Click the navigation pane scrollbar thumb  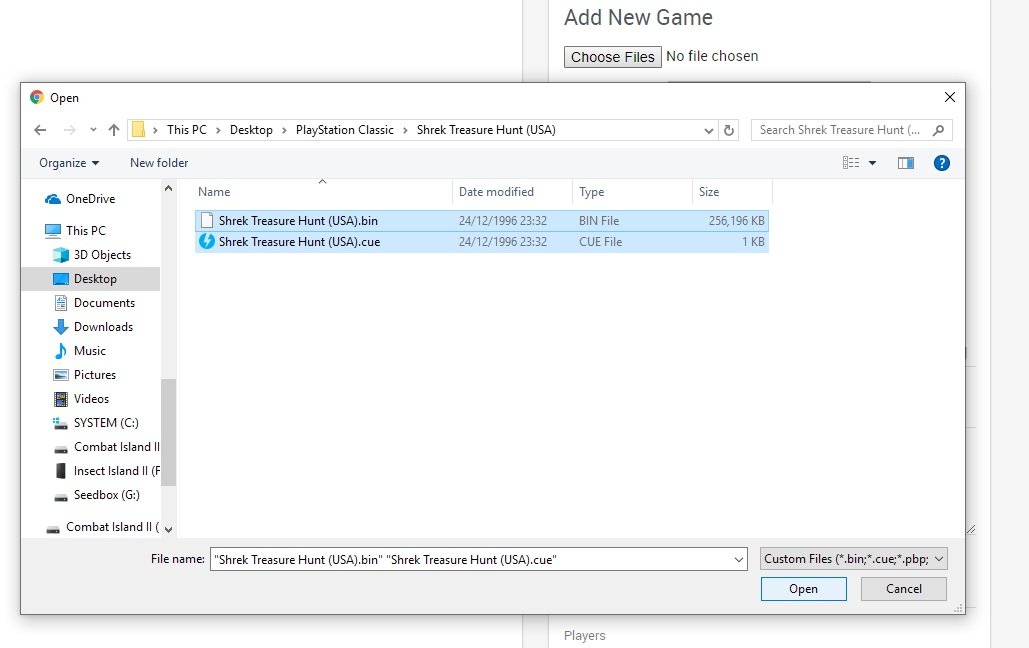[169, 432]
